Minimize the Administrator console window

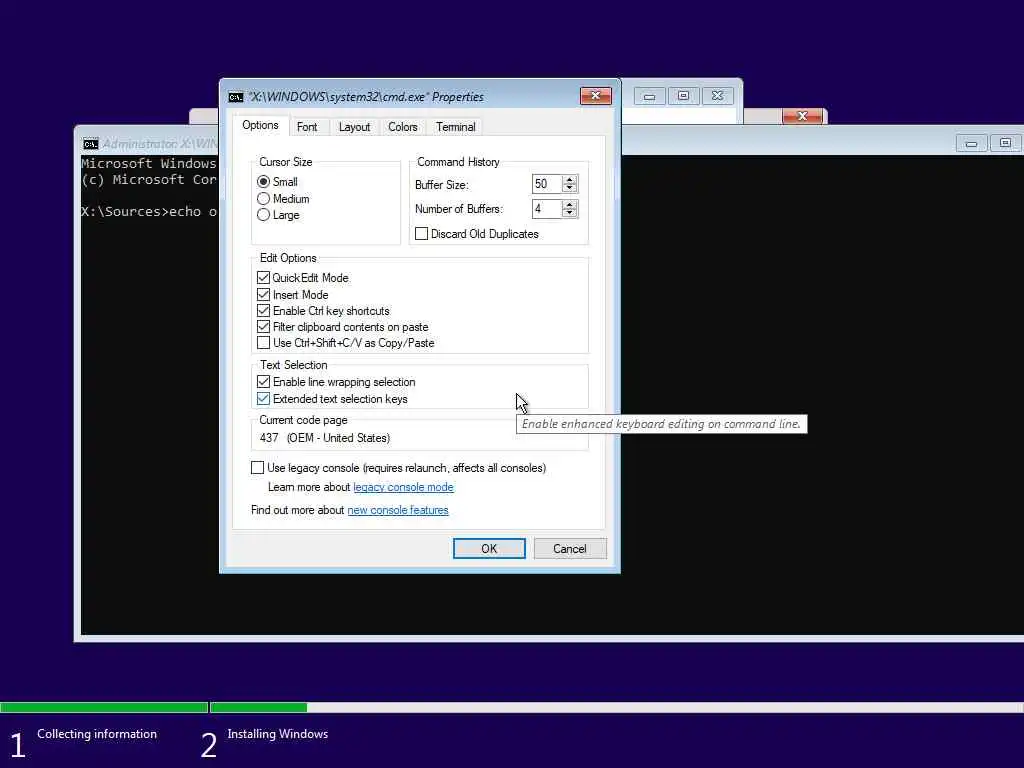click(971, 144)
